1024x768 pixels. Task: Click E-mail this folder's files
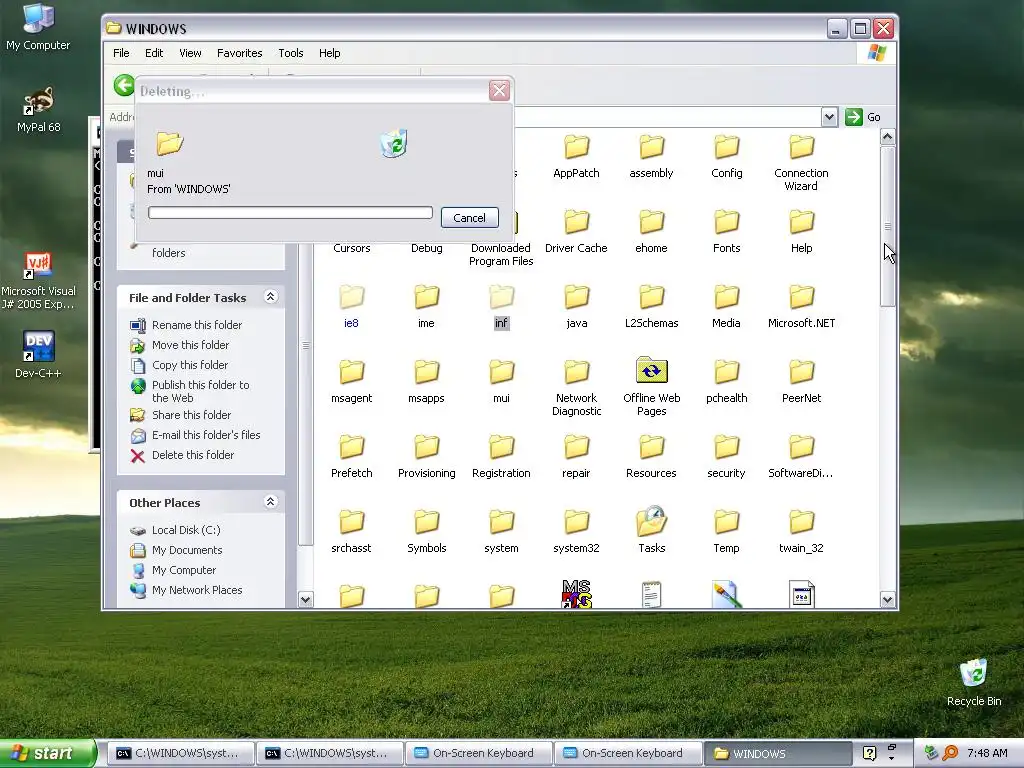(206, 435)
